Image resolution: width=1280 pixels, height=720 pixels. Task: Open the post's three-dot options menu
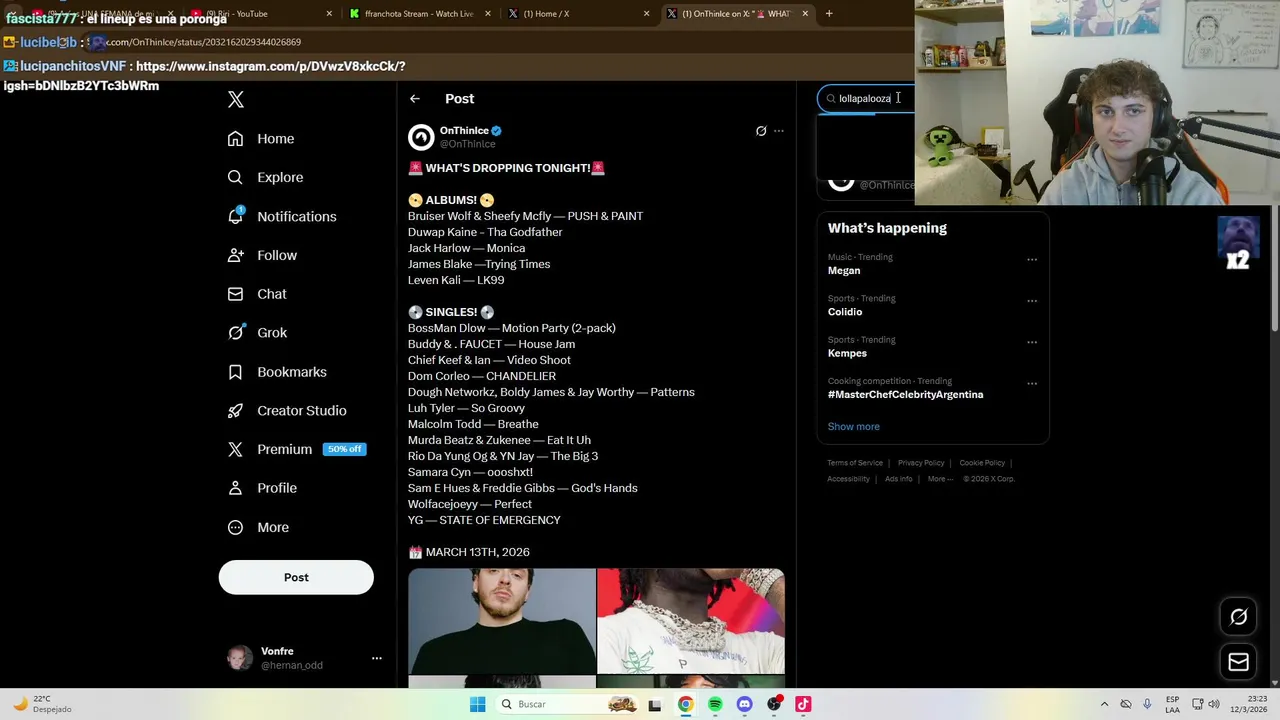pyautogui.click(x=779, y=131)
